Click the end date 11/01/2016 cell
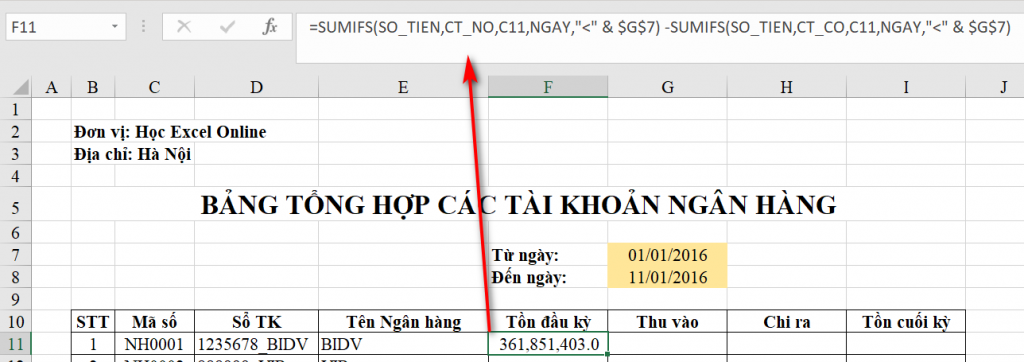Image resolution: width=1024 pixels, height=362 pixels. click(x=667, y=277)
